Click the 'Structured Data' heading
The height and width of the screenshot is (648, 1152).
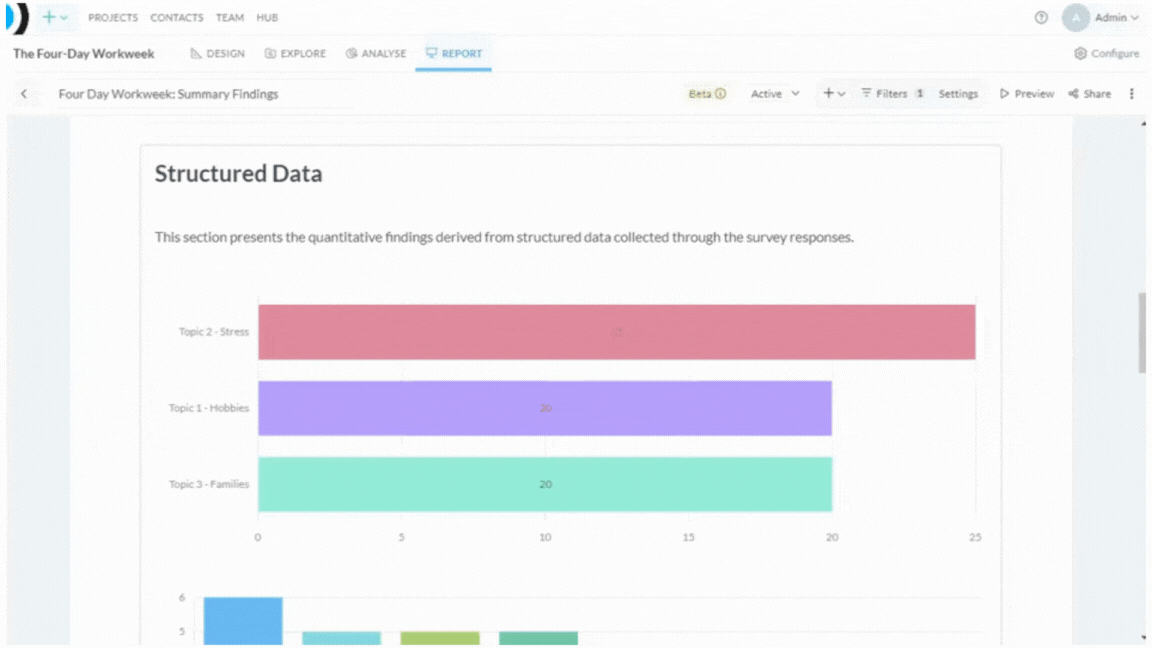point(239,173)
